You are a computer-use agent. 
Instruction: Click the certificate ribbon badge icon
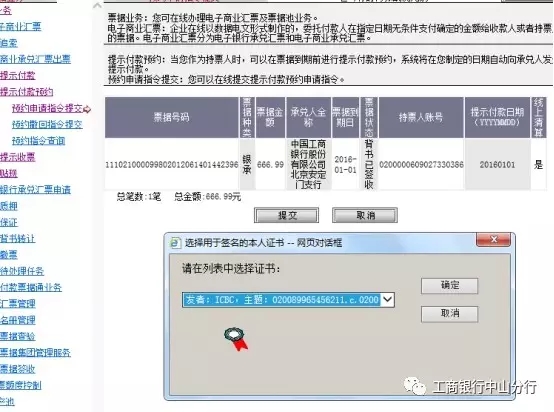(236, 339)
